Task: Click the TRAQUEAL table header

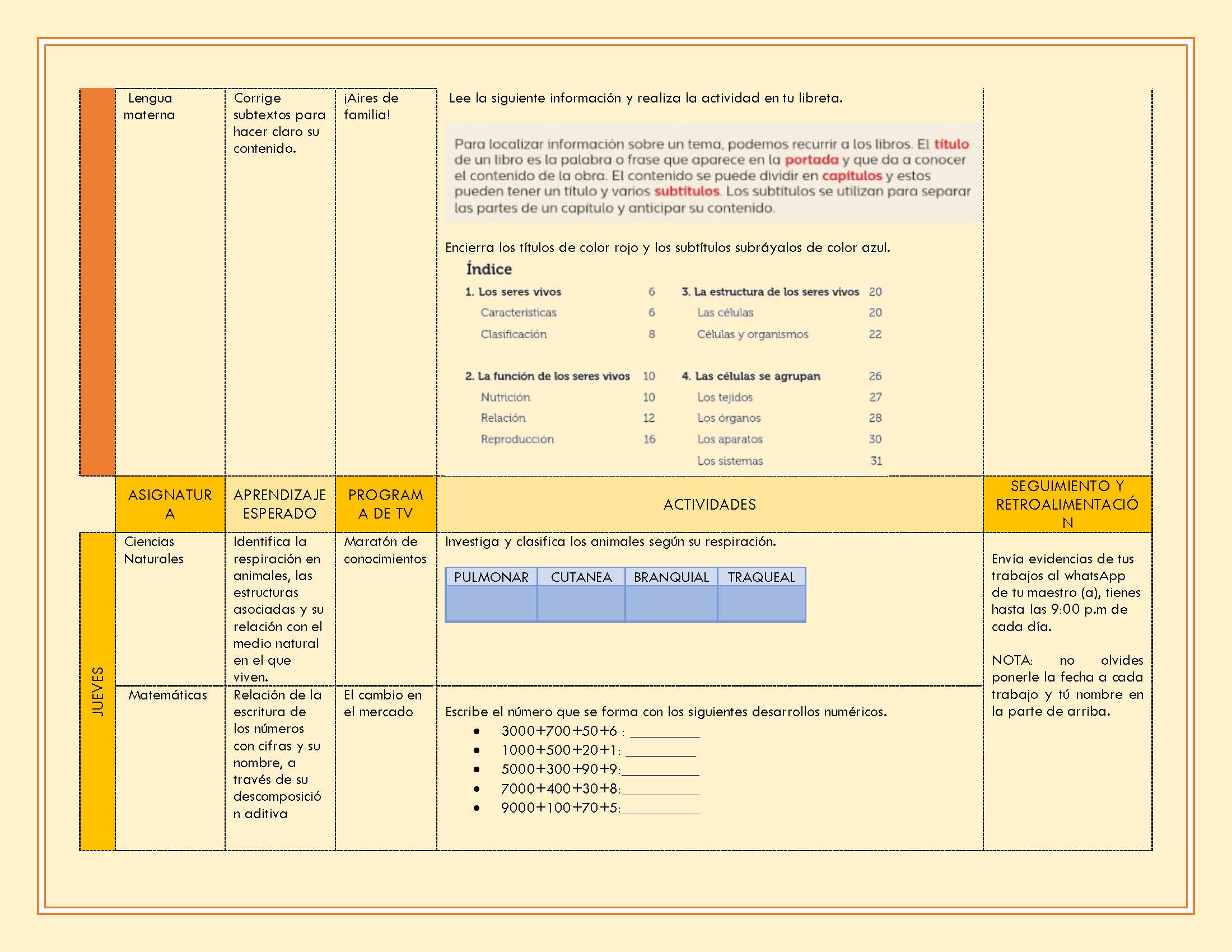Action: click(x=761, y=577)
